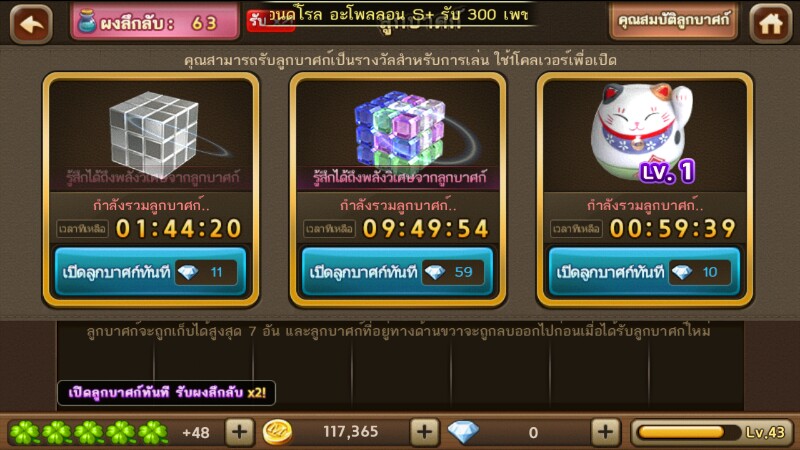Open crystal dice instantly for 59 diamonds

pos(397,272)
